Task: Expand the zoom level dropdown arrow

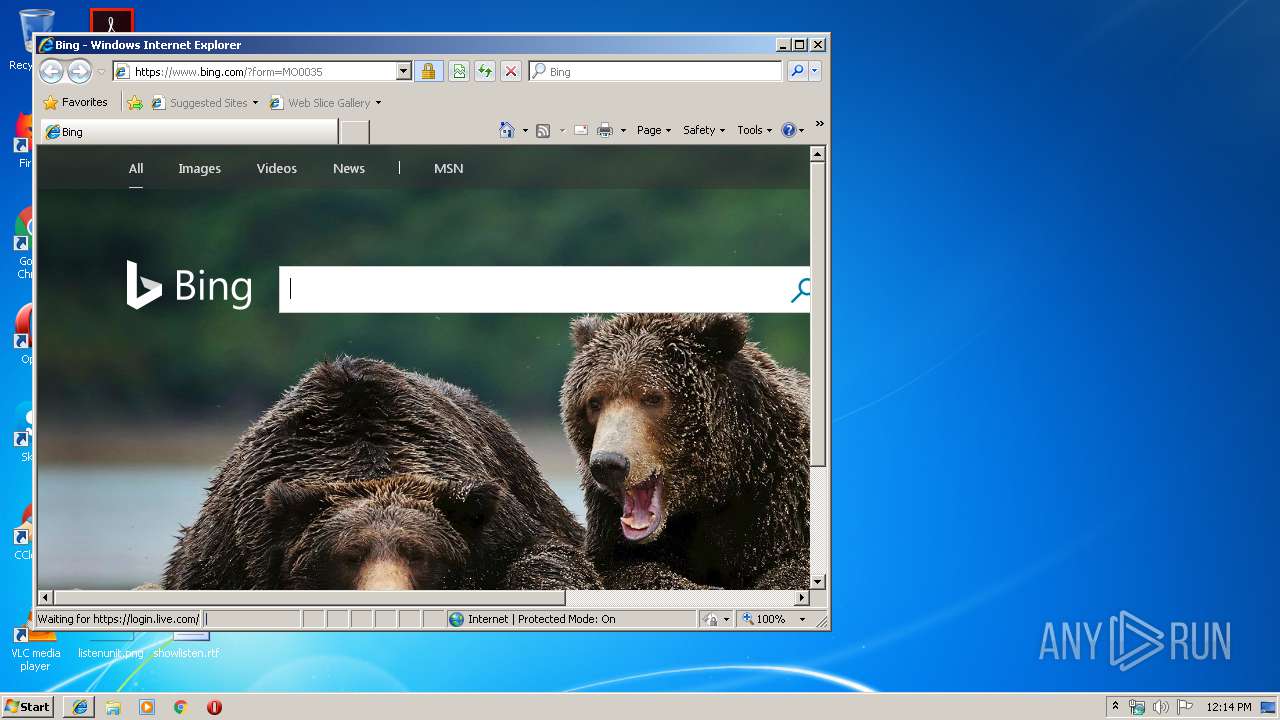Action: tap(802, 619)
